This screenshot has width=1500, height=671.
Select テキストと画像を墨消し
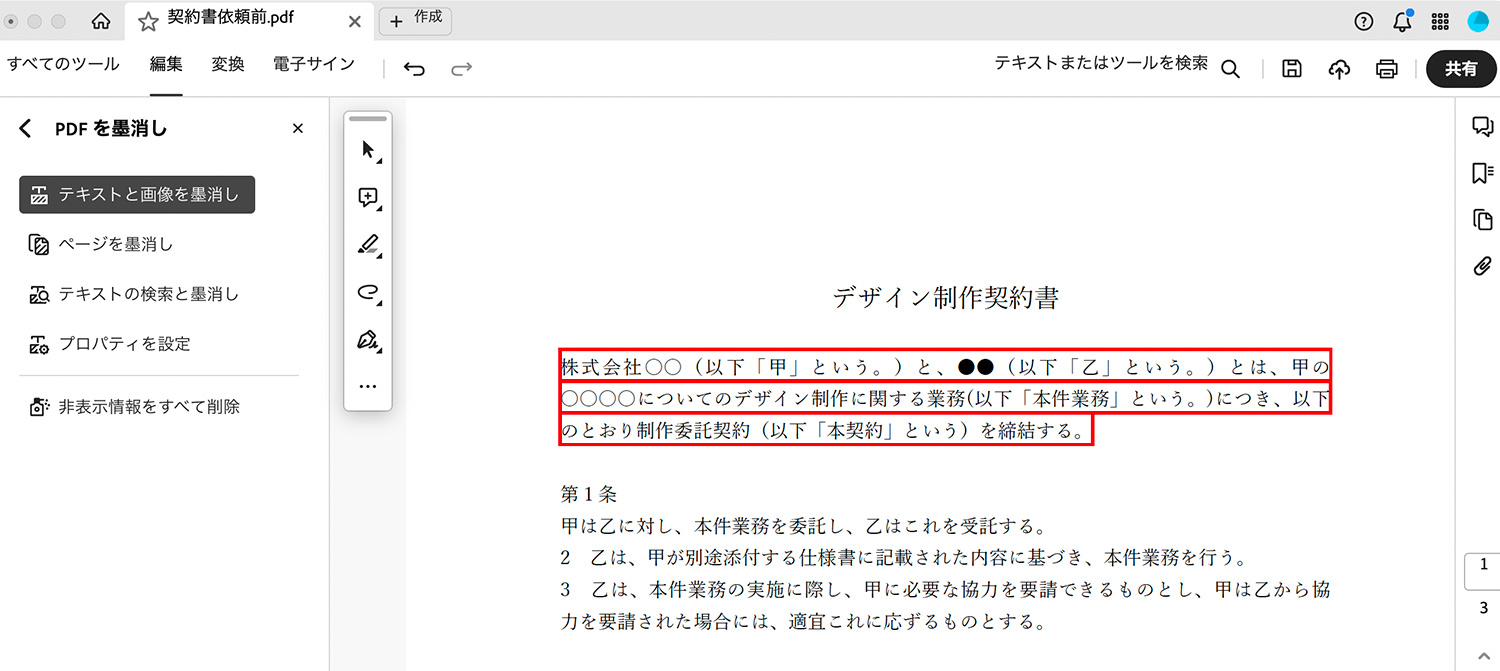click(137, 195)
